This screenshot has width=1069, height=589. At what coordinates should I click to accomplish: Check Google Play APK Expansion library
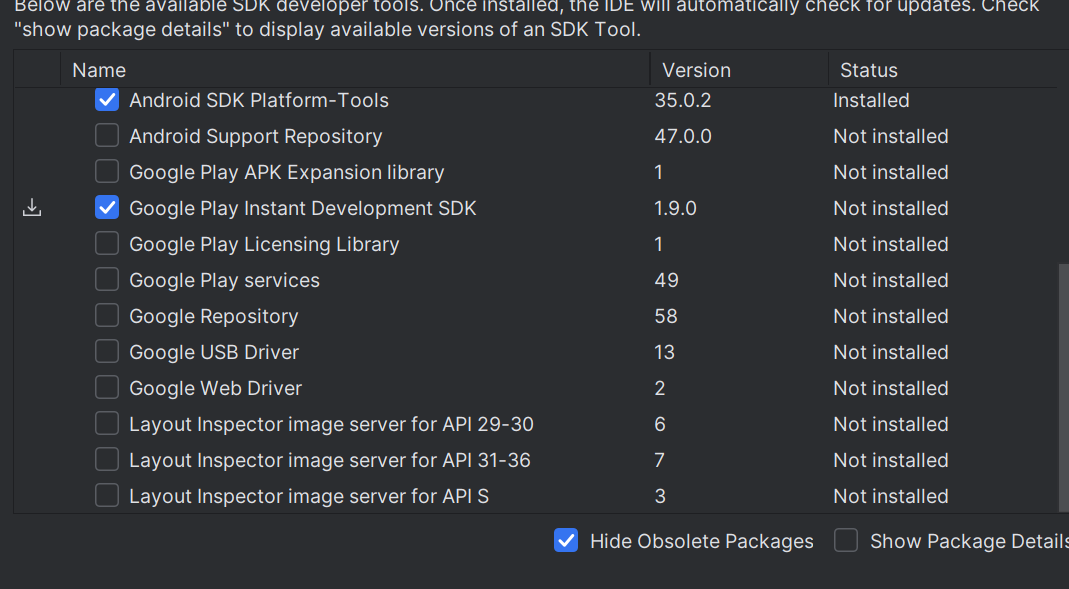pos(107,172)
